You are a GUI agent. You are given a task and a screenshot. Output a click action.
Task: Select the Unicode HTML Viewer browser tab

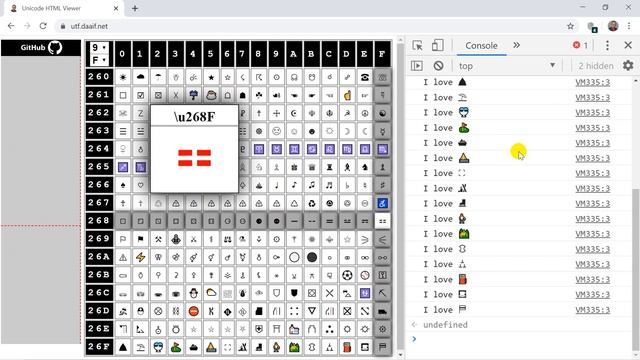coord(65,8)
